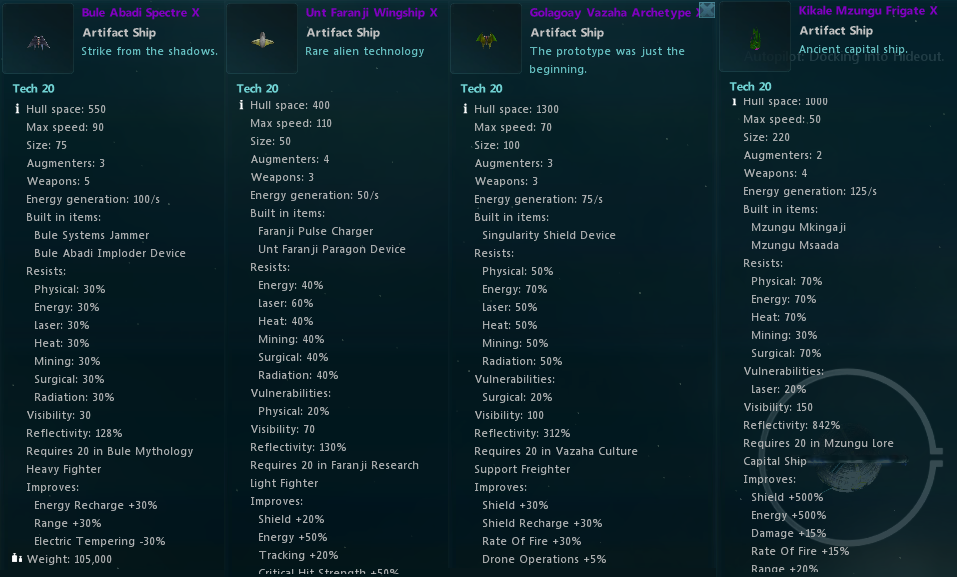Click info icon beside Hull space: 1300

[465, 109]
